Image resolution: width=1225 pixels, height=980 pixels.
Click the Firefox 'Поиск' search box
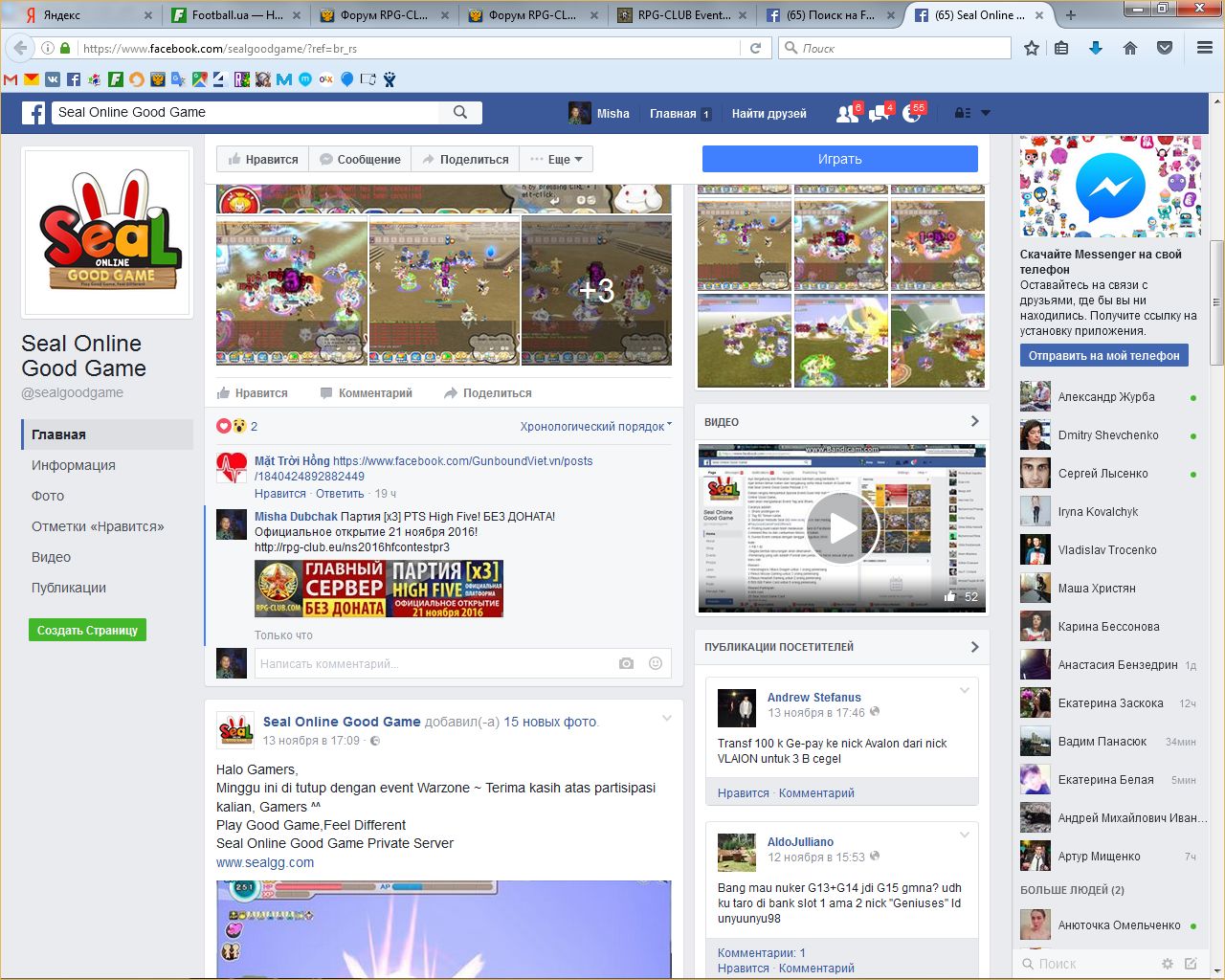pyautogui.click(x=895, y=48)
